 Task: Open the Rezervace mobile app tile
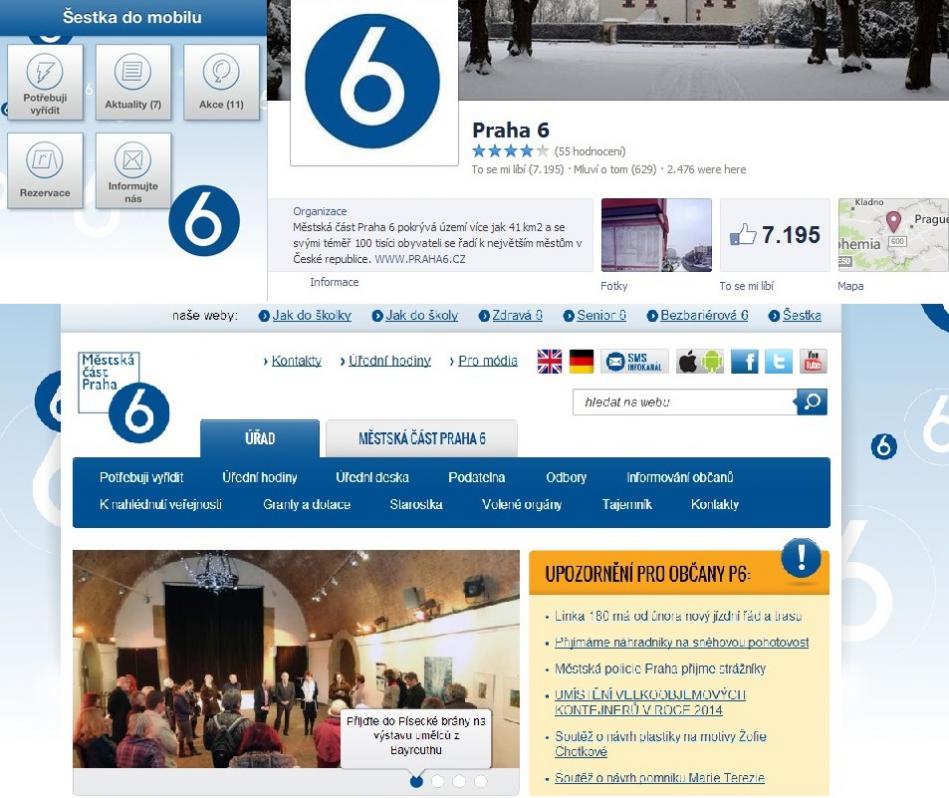point(45,170)
